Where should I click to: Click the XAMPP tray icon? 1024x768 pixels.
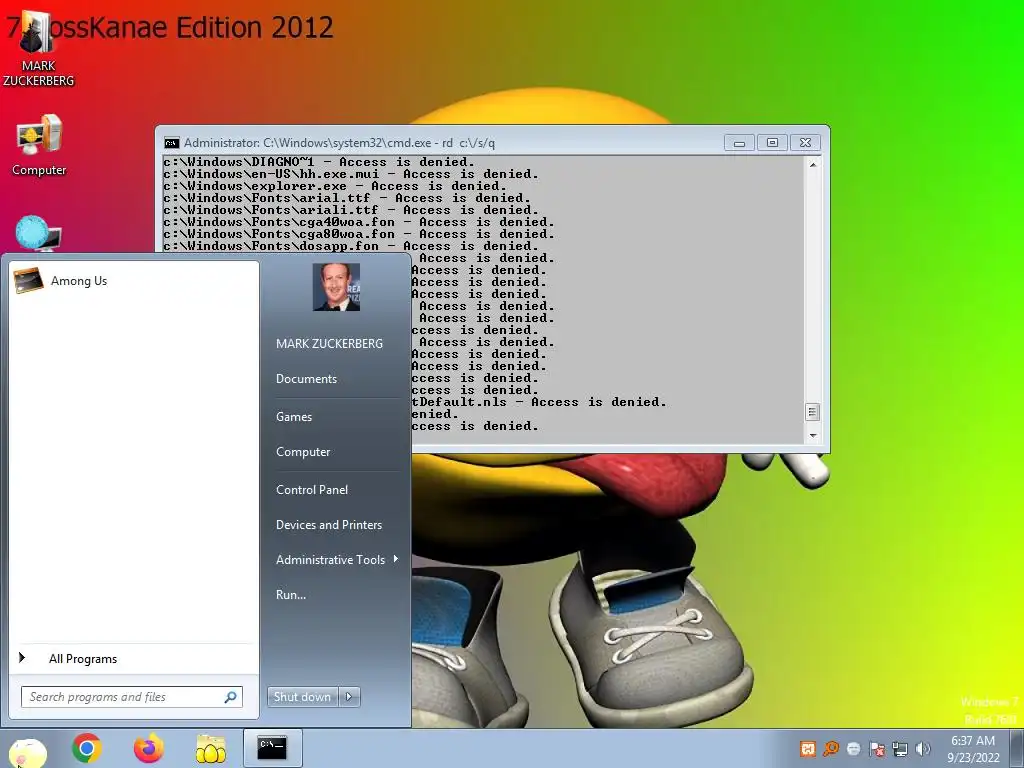click(x=808, y=749)
